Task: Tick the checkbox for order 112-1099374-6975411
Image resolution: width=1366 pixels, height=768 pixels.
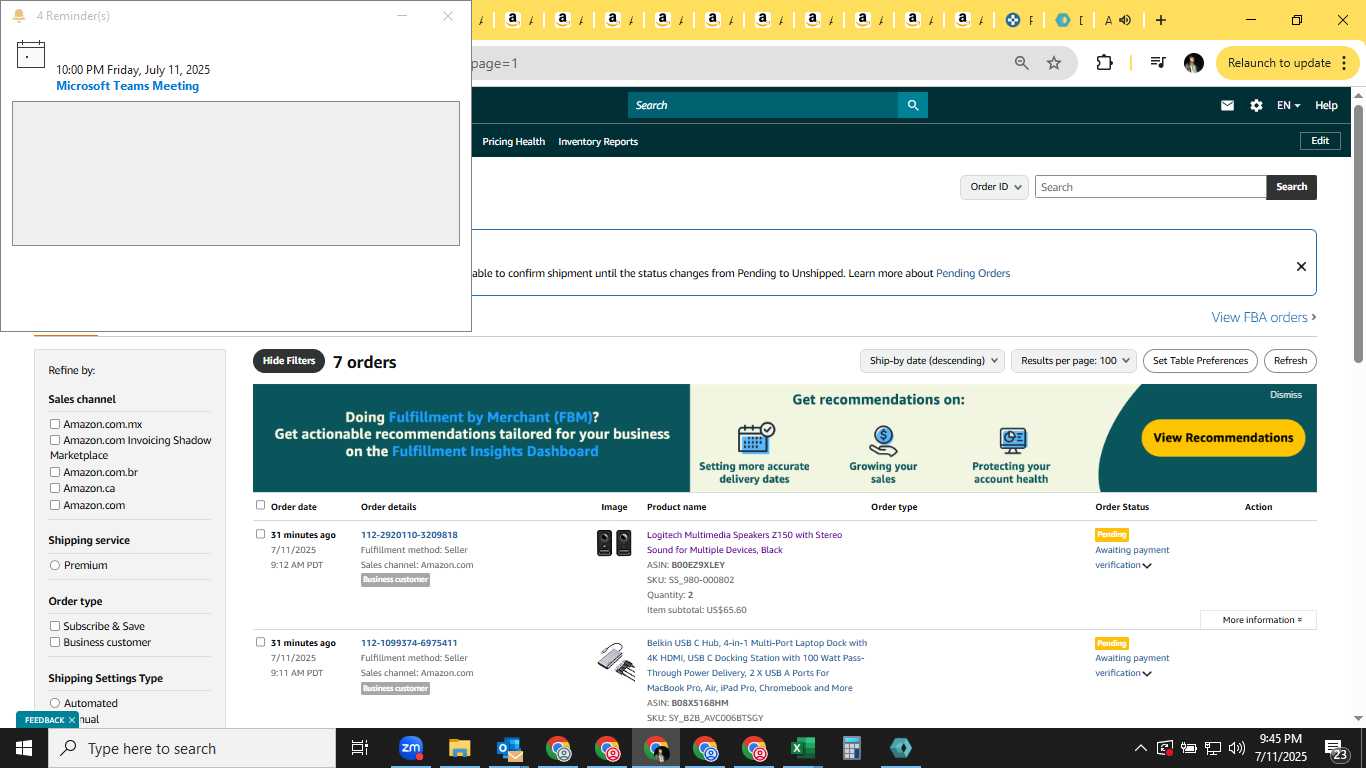Action: (x=261, y=642)
